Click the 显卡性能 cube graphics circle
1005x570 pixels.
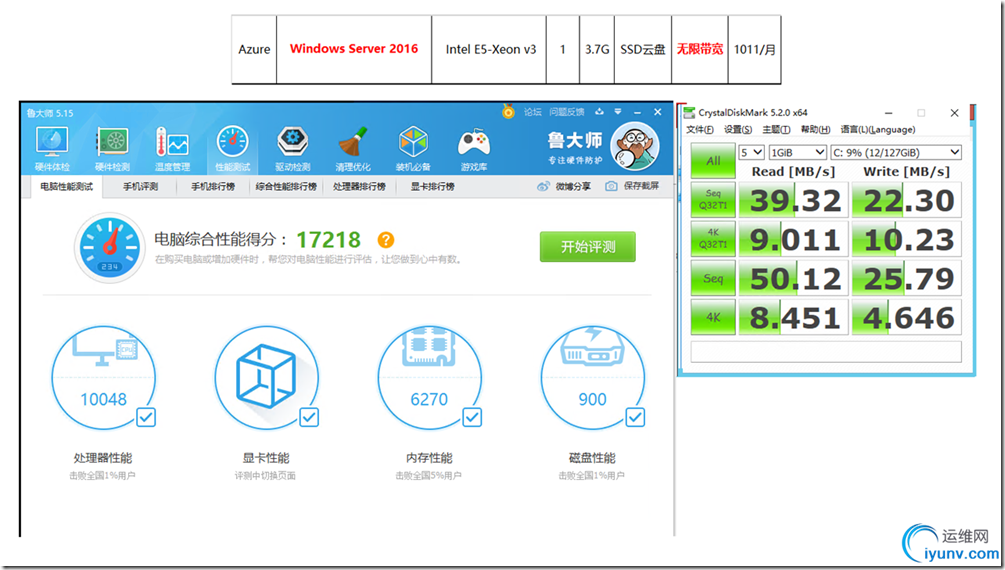click(266, 378)
